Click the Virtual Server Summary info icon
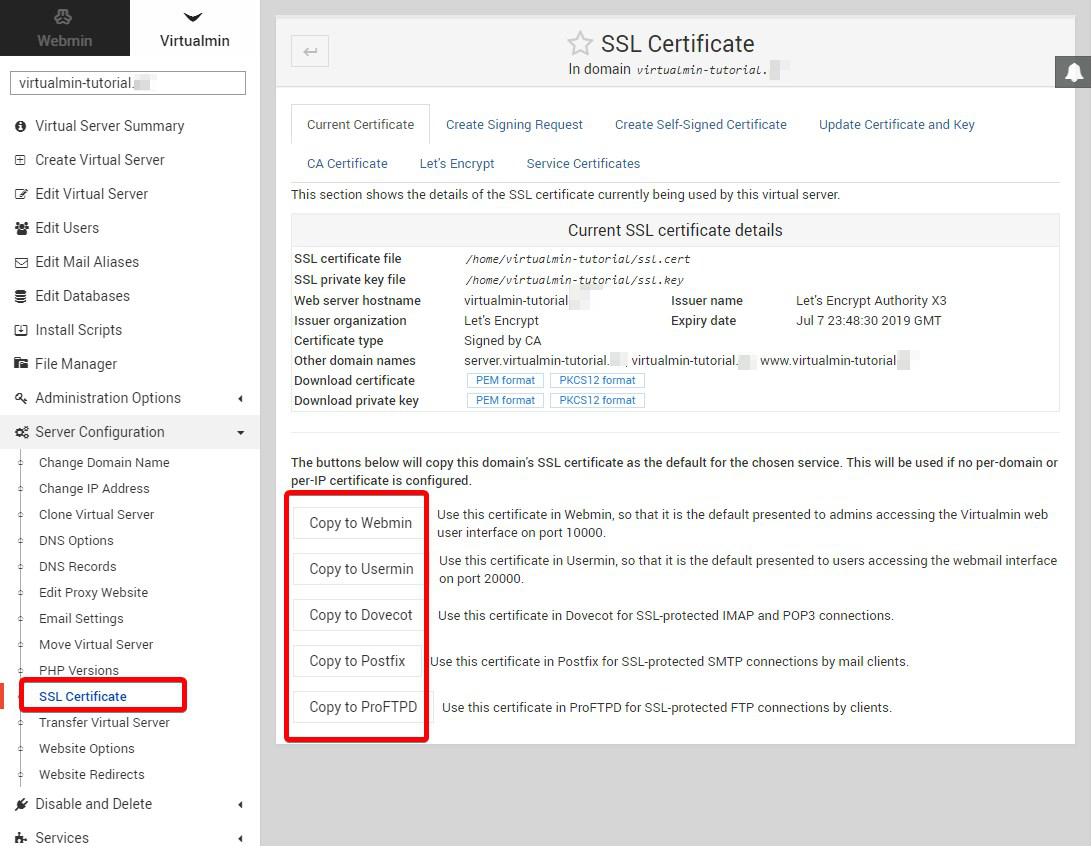 21,126
